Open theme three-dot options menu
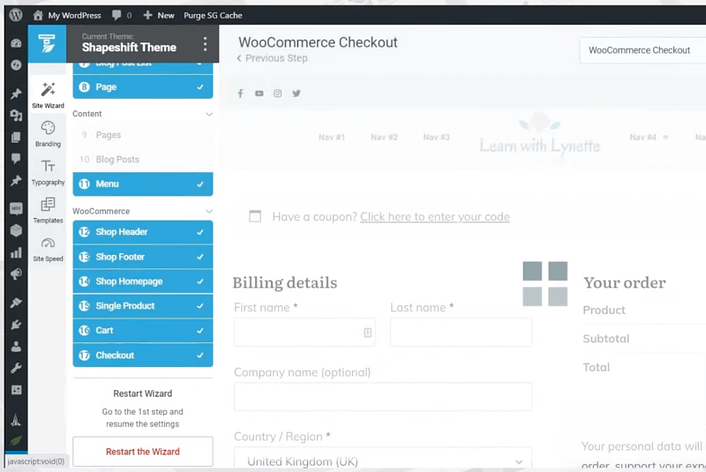706x472 pixels. tap(205, 44)
